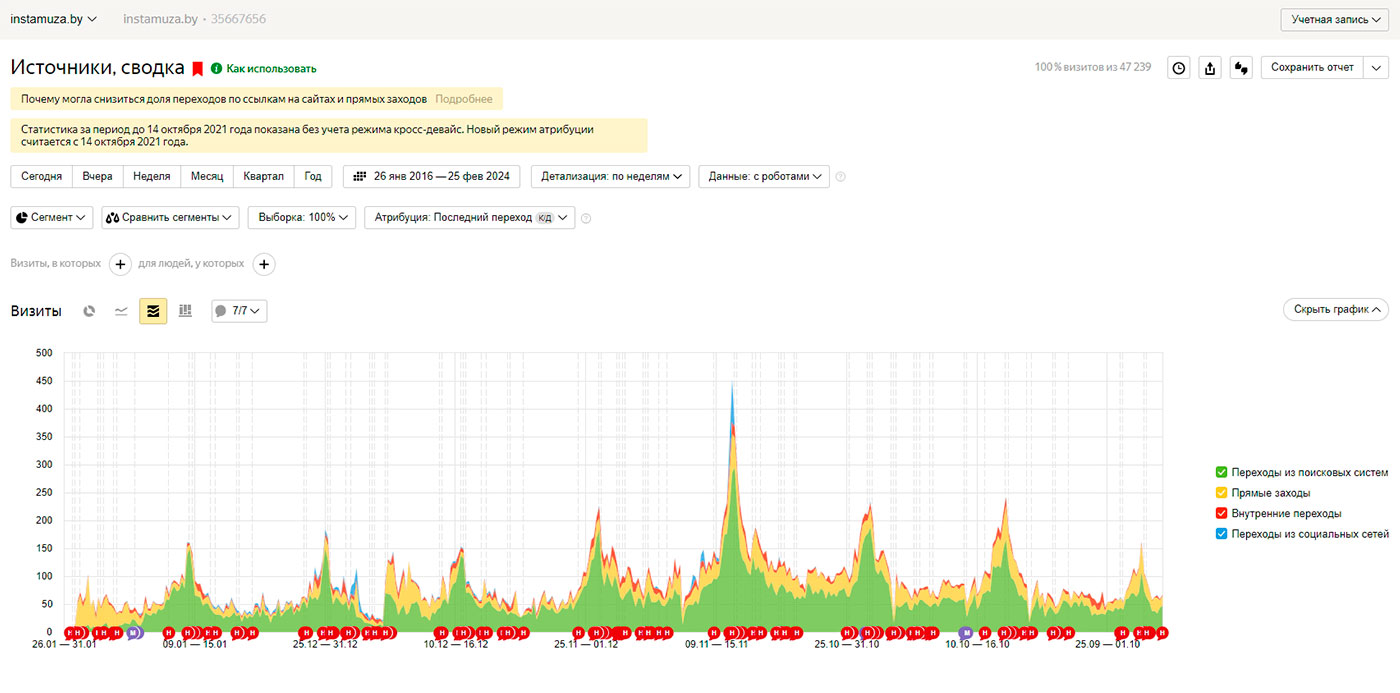Open 'Сравнить сегменты' dropdown

click(x=170, y=217)
